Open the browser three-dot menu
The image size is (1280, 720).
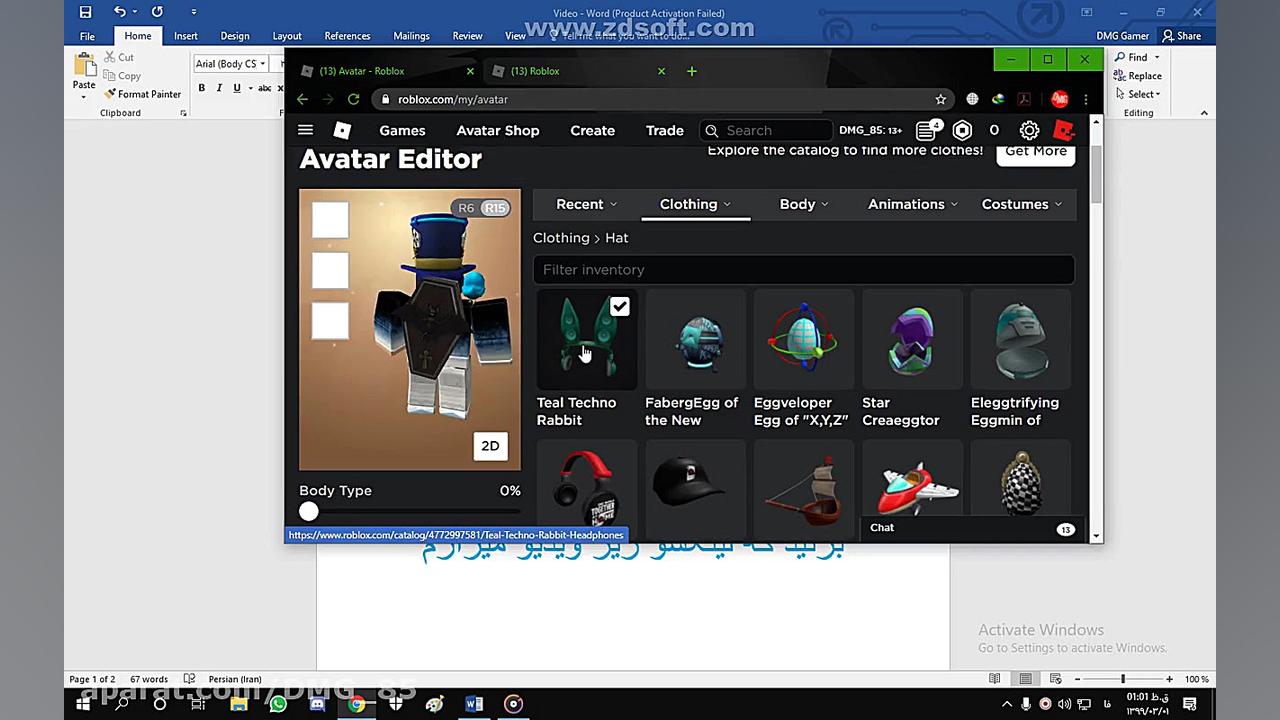point(1085,99)
